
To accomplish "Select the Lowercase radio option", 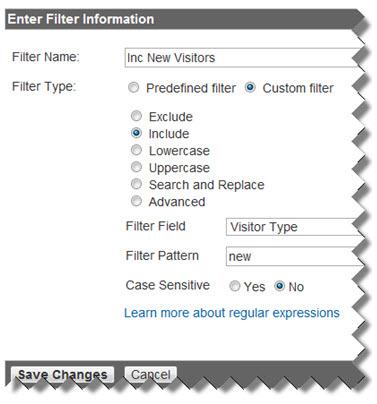I will 136,150.
